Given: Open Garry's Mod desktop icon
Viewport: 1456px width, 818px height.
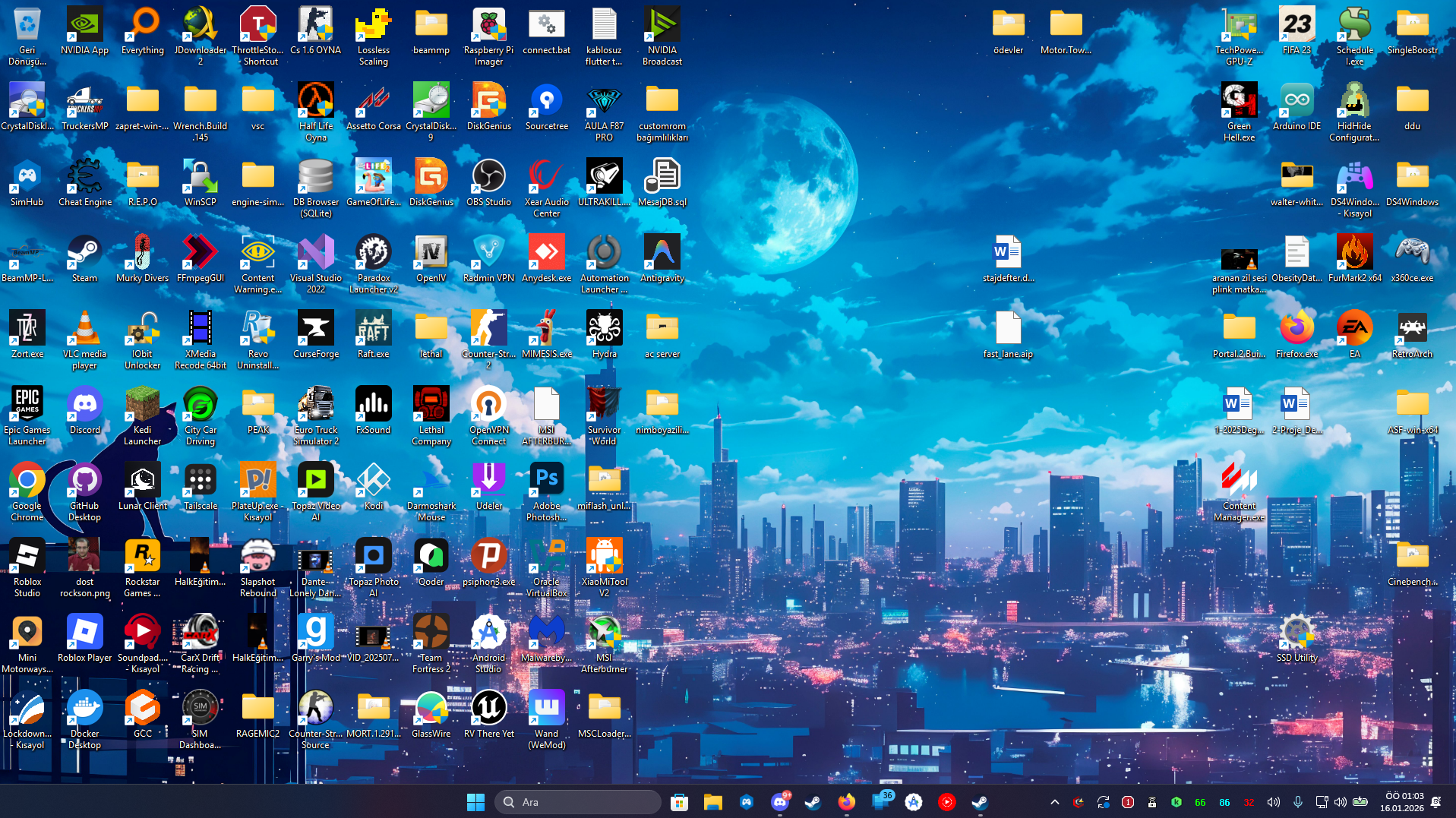Looking at the screenshot, I should [315, 639].
